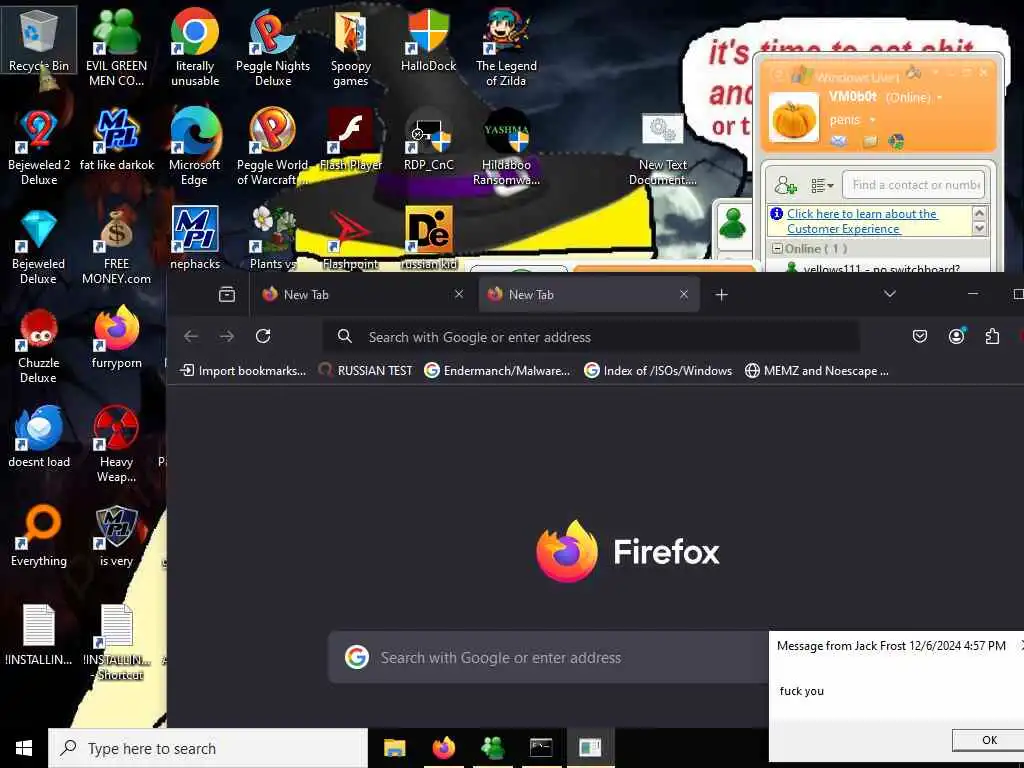
Task: Reload the current Firefox page
Action: coord(263,336)
